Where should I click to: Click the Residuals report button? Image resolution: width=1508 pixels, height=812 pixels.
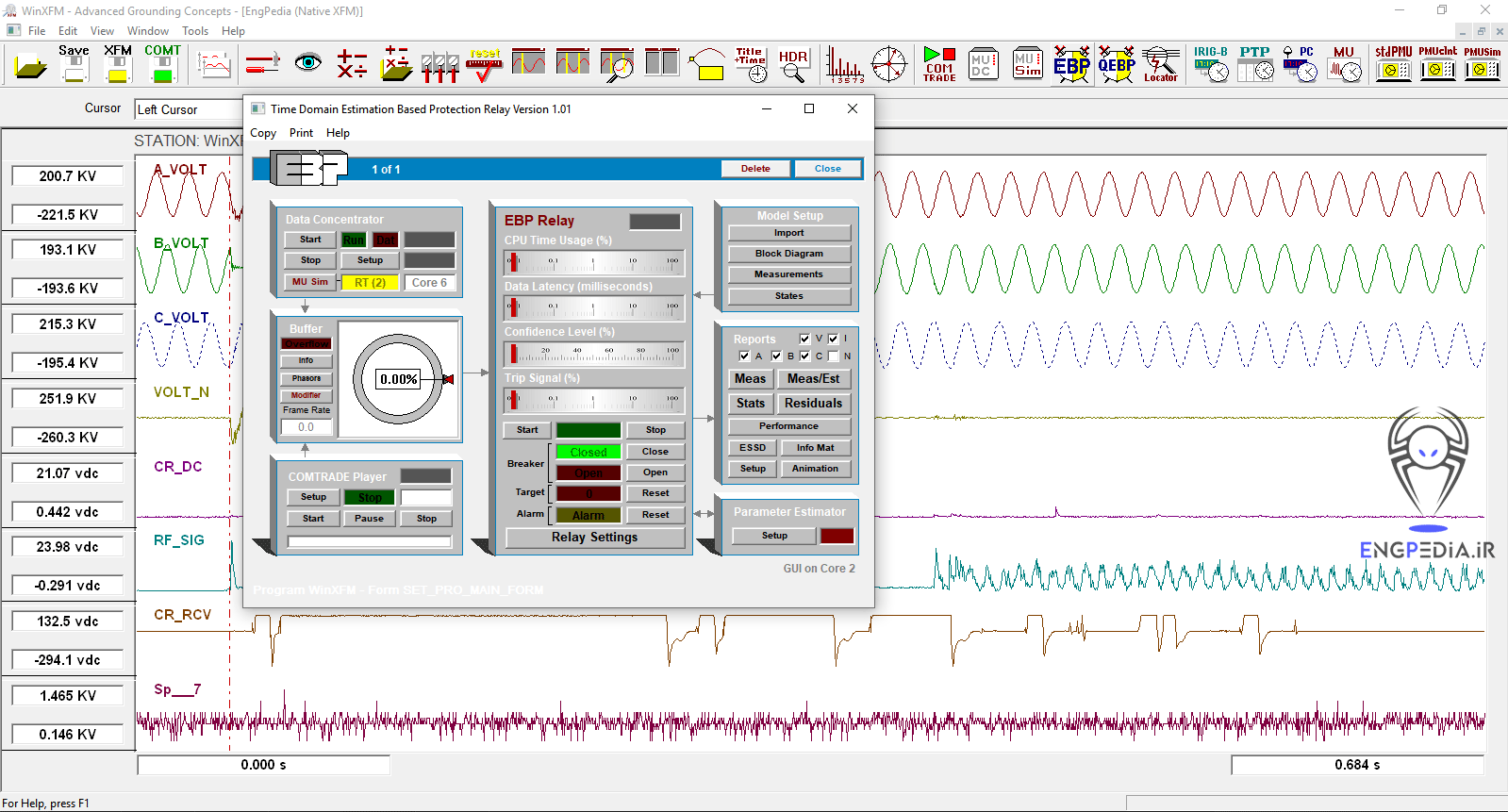click(x=814, y=404)
